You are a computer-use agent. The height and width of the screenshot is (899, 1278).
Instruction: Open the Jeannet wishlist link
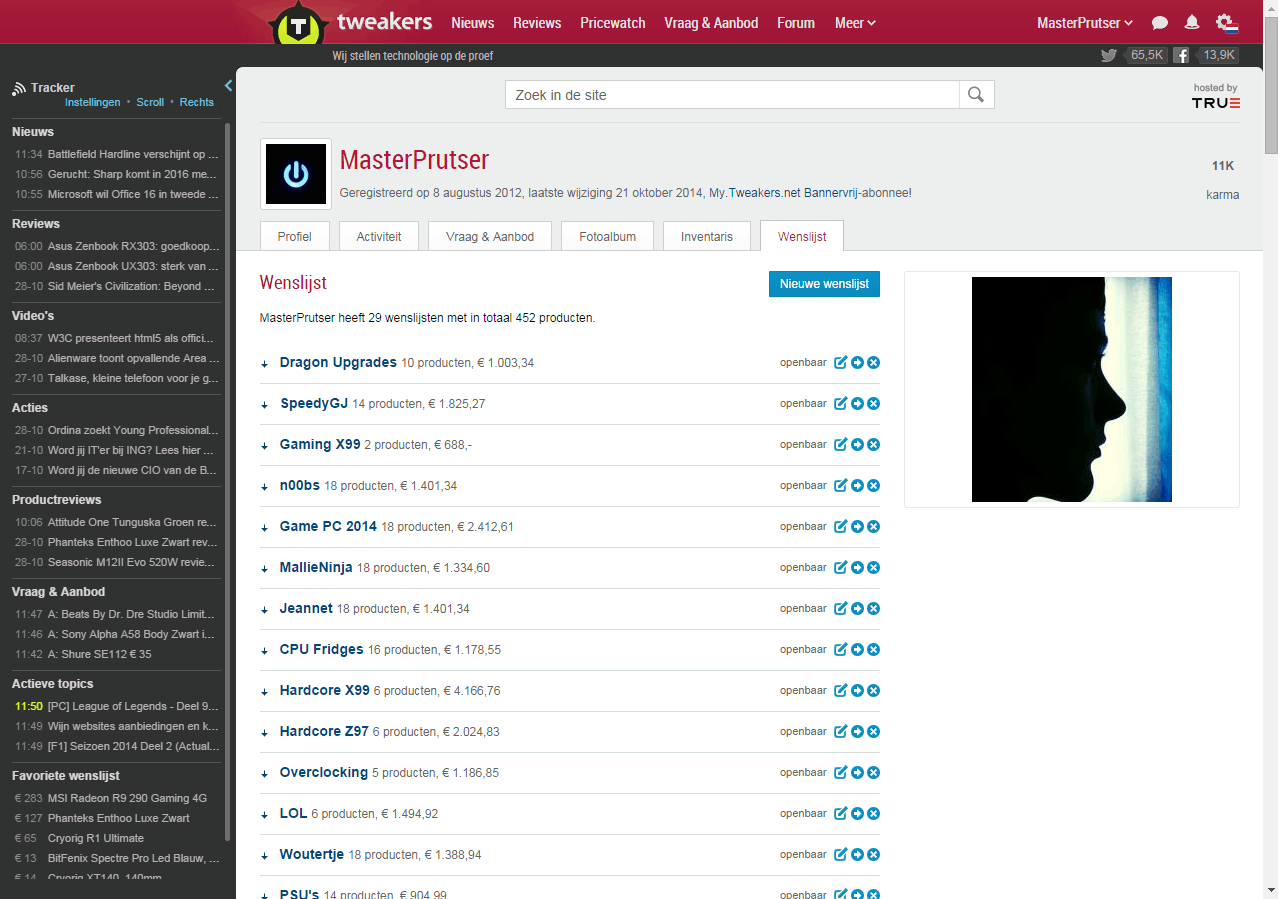(306, 608)
